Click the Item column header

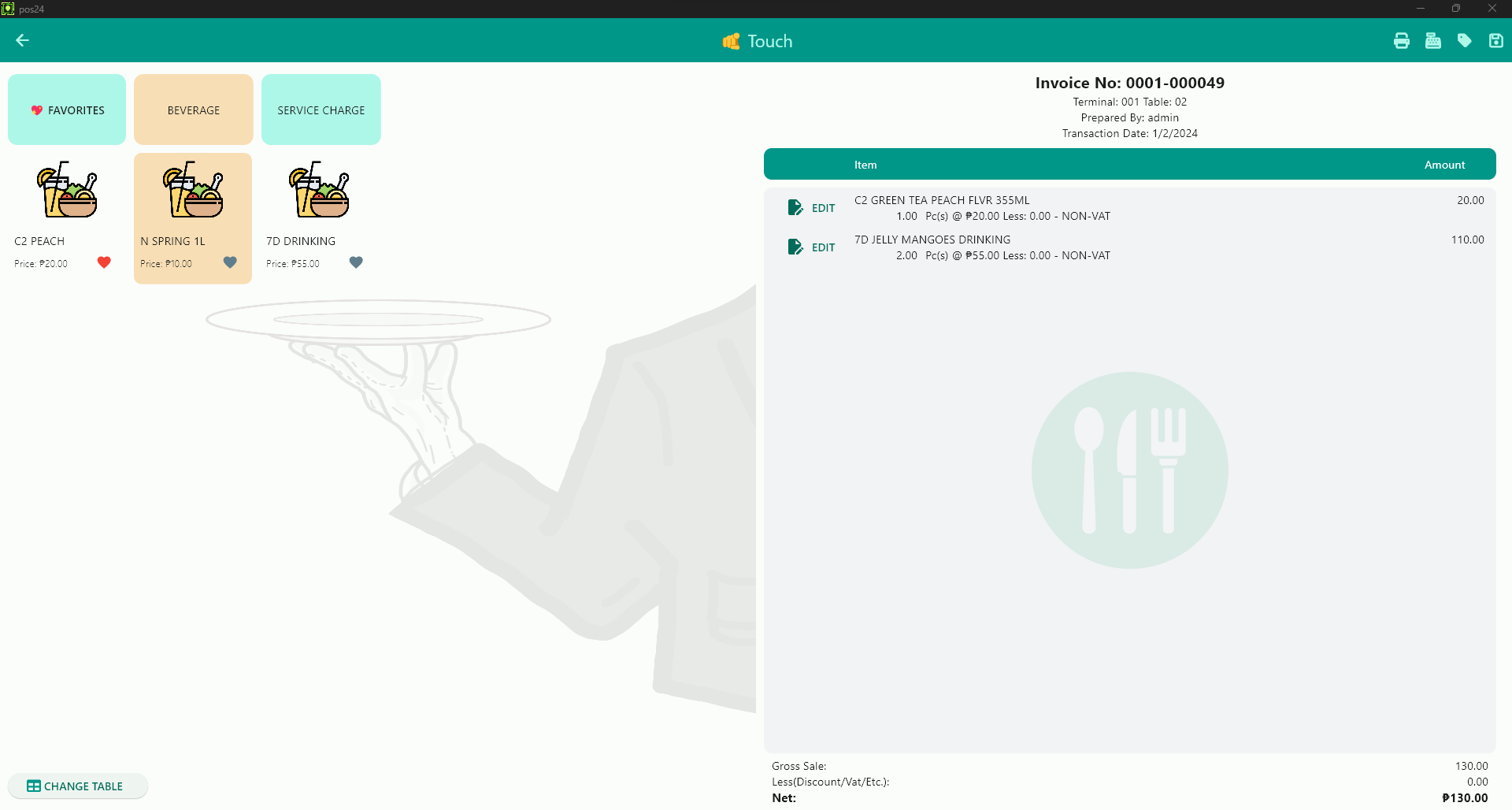coord(865,165)
